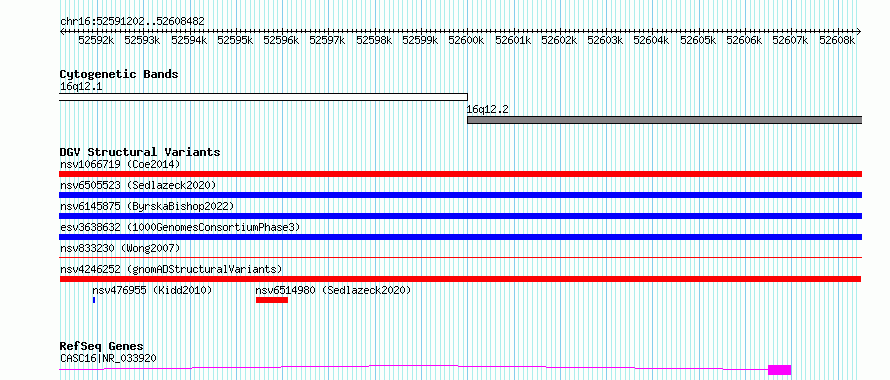Click the blue bar under nsv6145875
This screenshot has width=890, height=380.
tap(461, 216)
